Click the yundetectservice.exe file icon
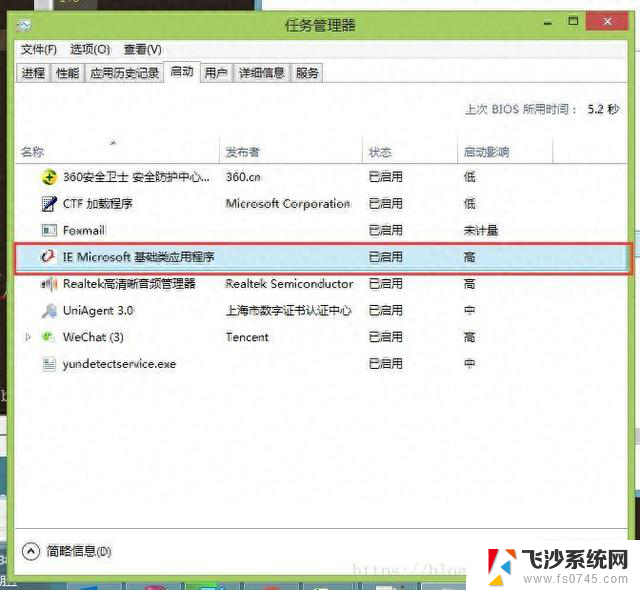640x590 pixels. (49, 364)
